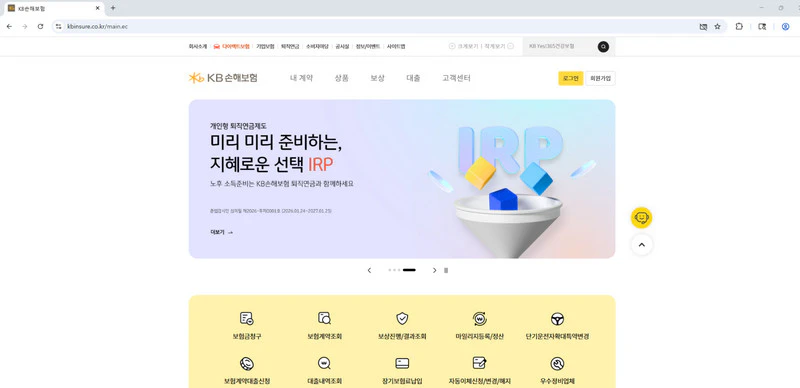Screen dimensions: 800x388
Task: Click 더보기 on the IRP banner
Action: click(x=221, y=232)
